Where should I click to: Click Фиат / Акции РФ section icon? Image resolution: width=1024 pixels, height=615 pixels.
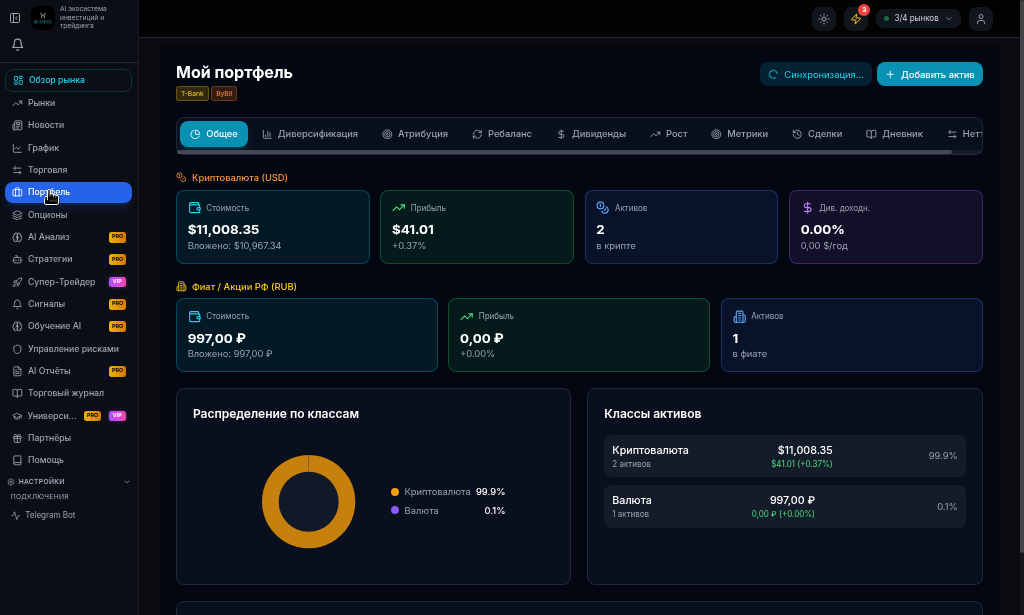pyautogui.click(x=182, y=287)
